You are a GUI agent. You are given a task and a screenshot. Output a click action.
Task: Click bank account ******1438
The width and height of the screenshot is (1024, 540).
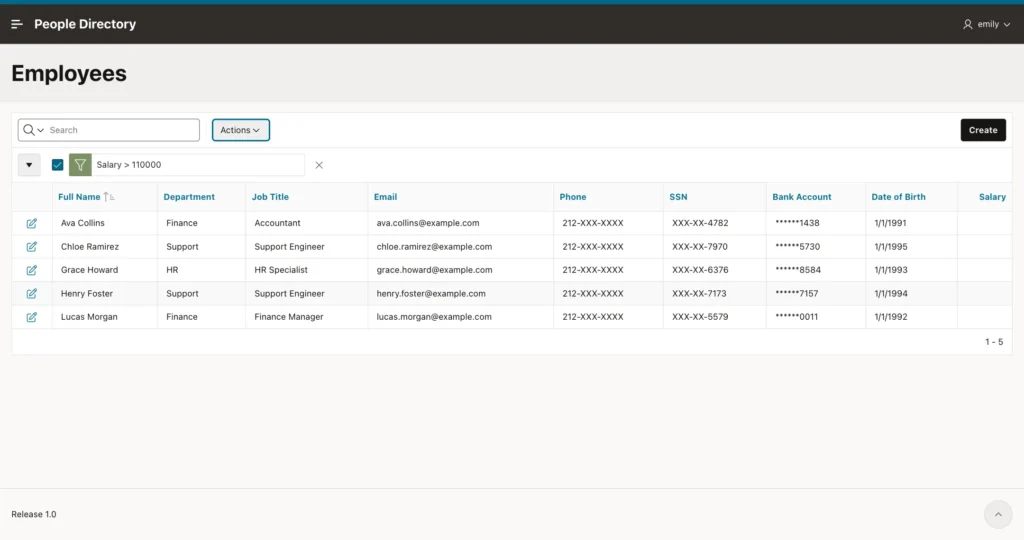[797, 223]
